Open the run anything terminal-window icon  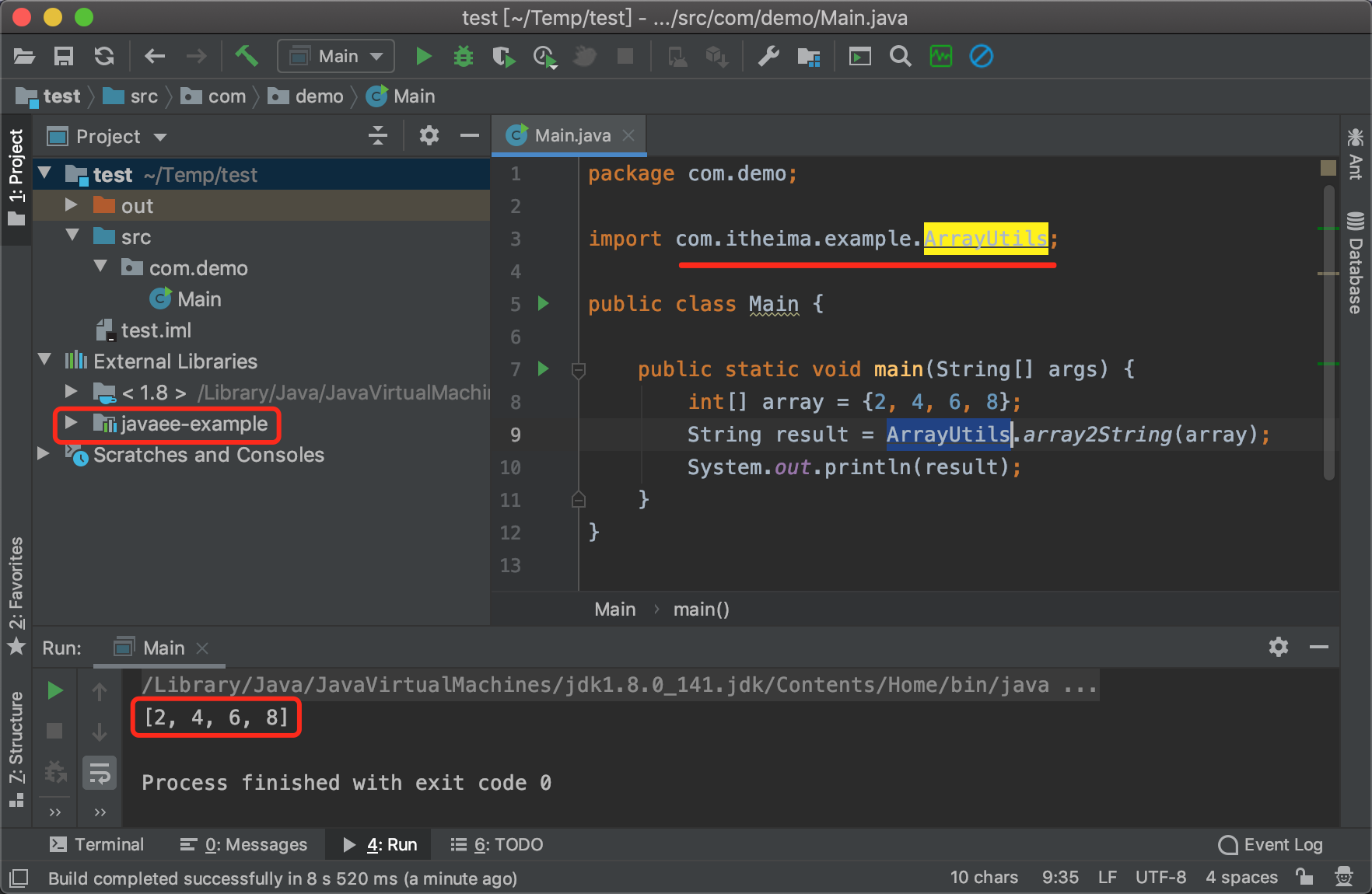859,56
